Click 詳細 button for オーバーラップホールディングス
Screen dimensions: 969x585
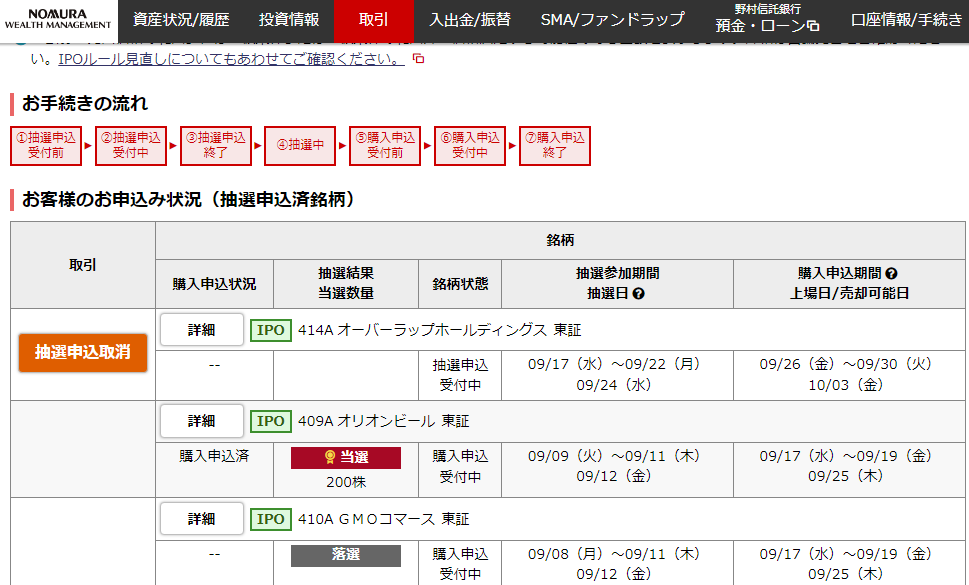point(202,330)
